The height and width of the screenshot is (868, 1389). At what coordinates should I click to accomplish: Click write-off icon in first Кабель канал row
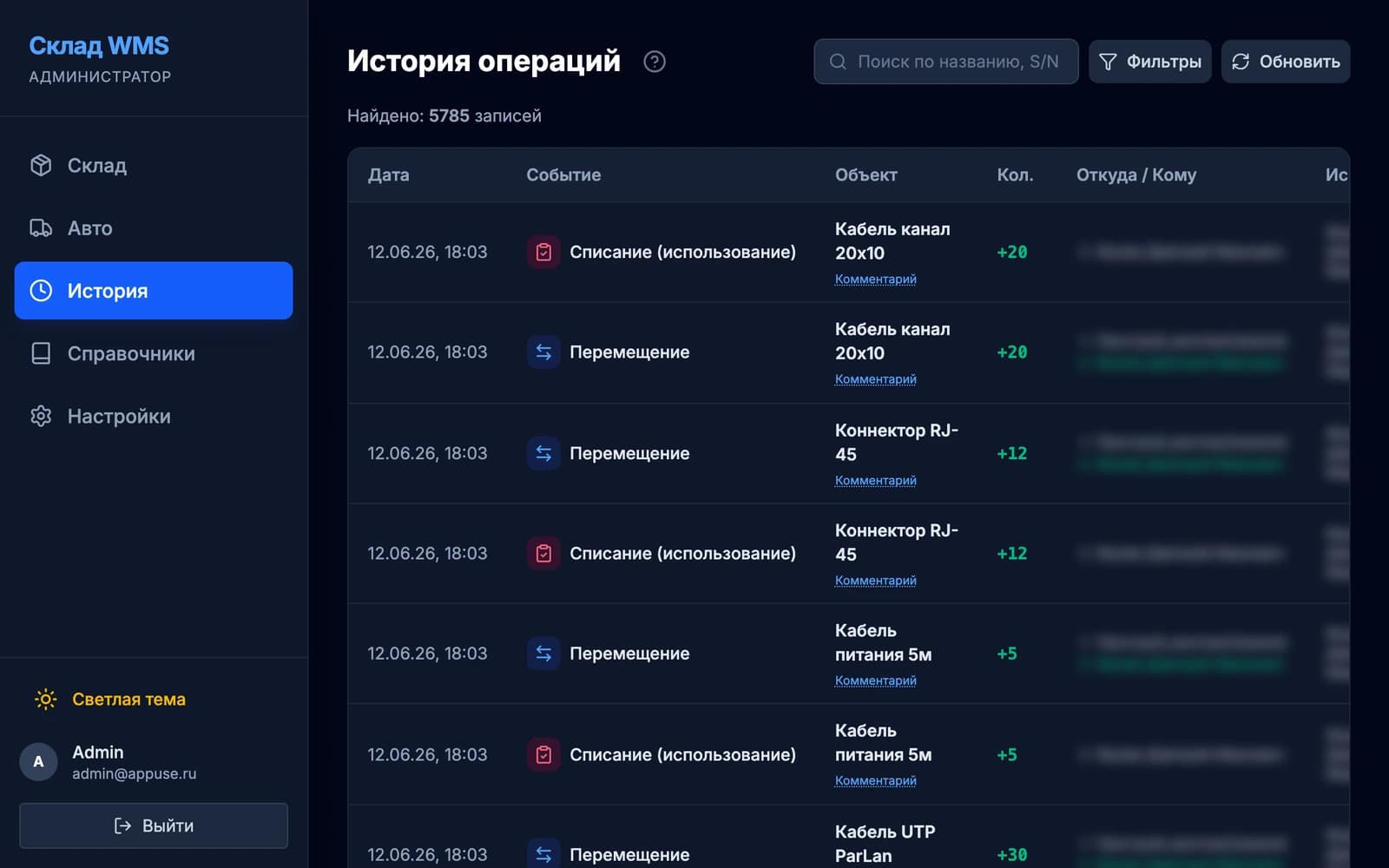(x=543, y=252)
